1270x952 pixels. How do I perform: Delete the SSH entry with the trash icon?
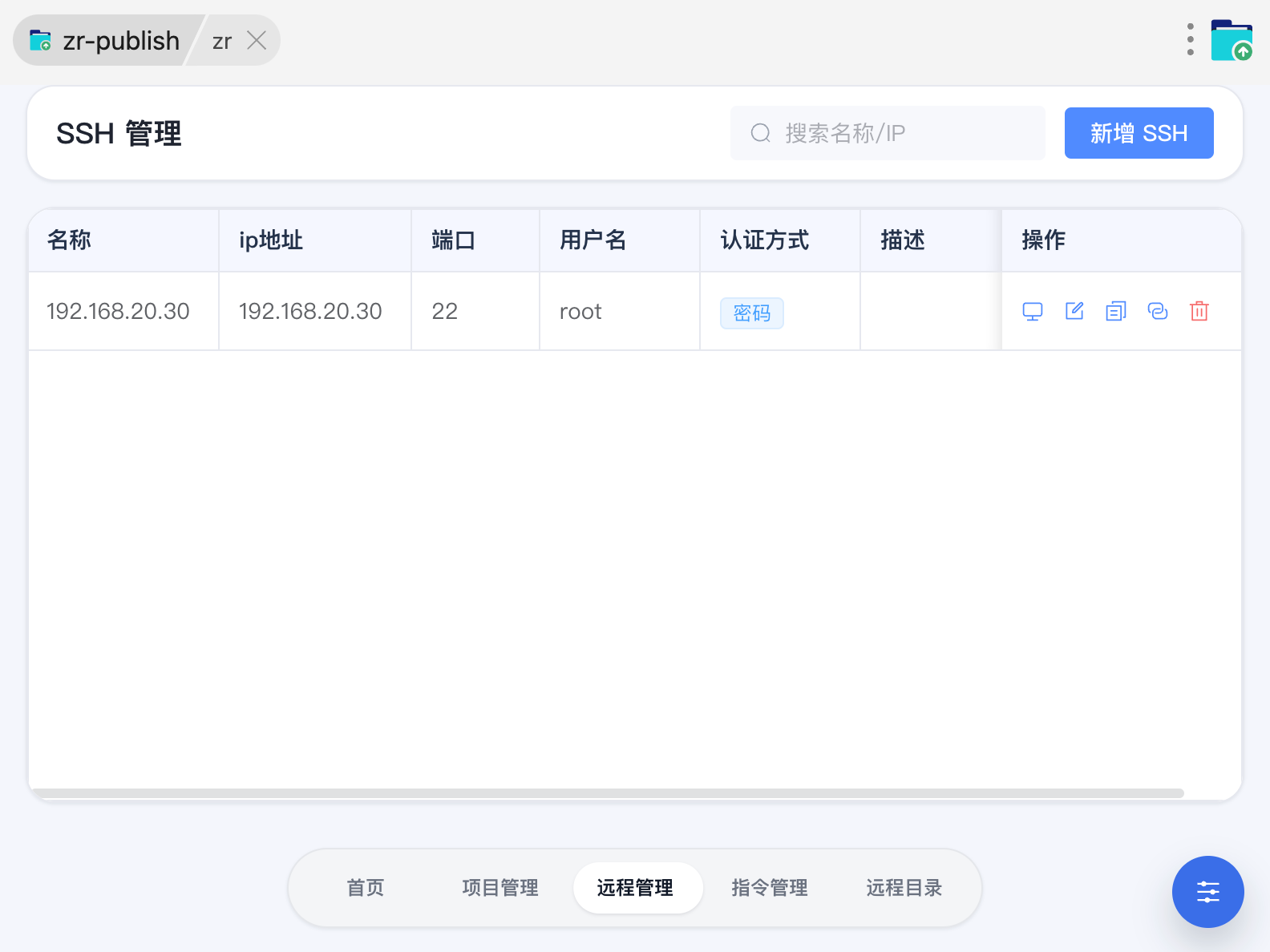tap(1199, 312)
